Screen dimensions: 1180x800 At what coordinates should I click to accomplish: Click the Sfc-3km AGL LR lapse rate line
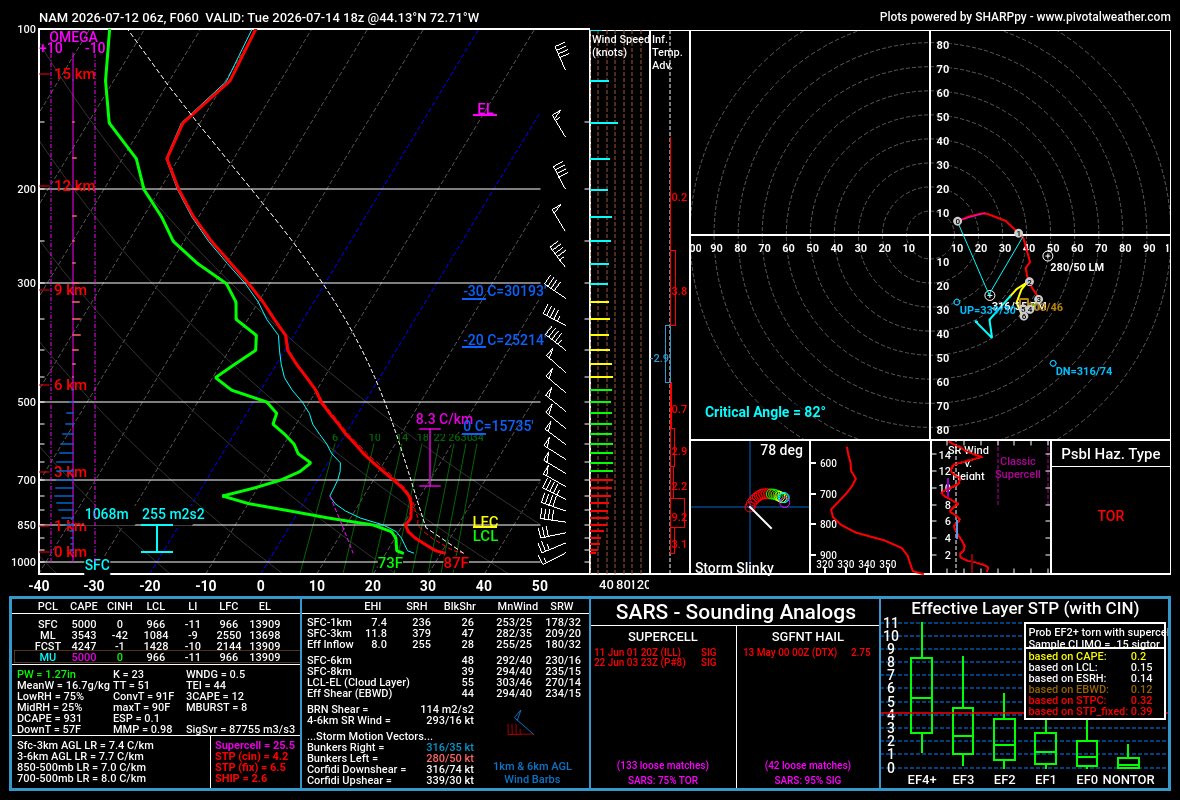click(85, 745)
